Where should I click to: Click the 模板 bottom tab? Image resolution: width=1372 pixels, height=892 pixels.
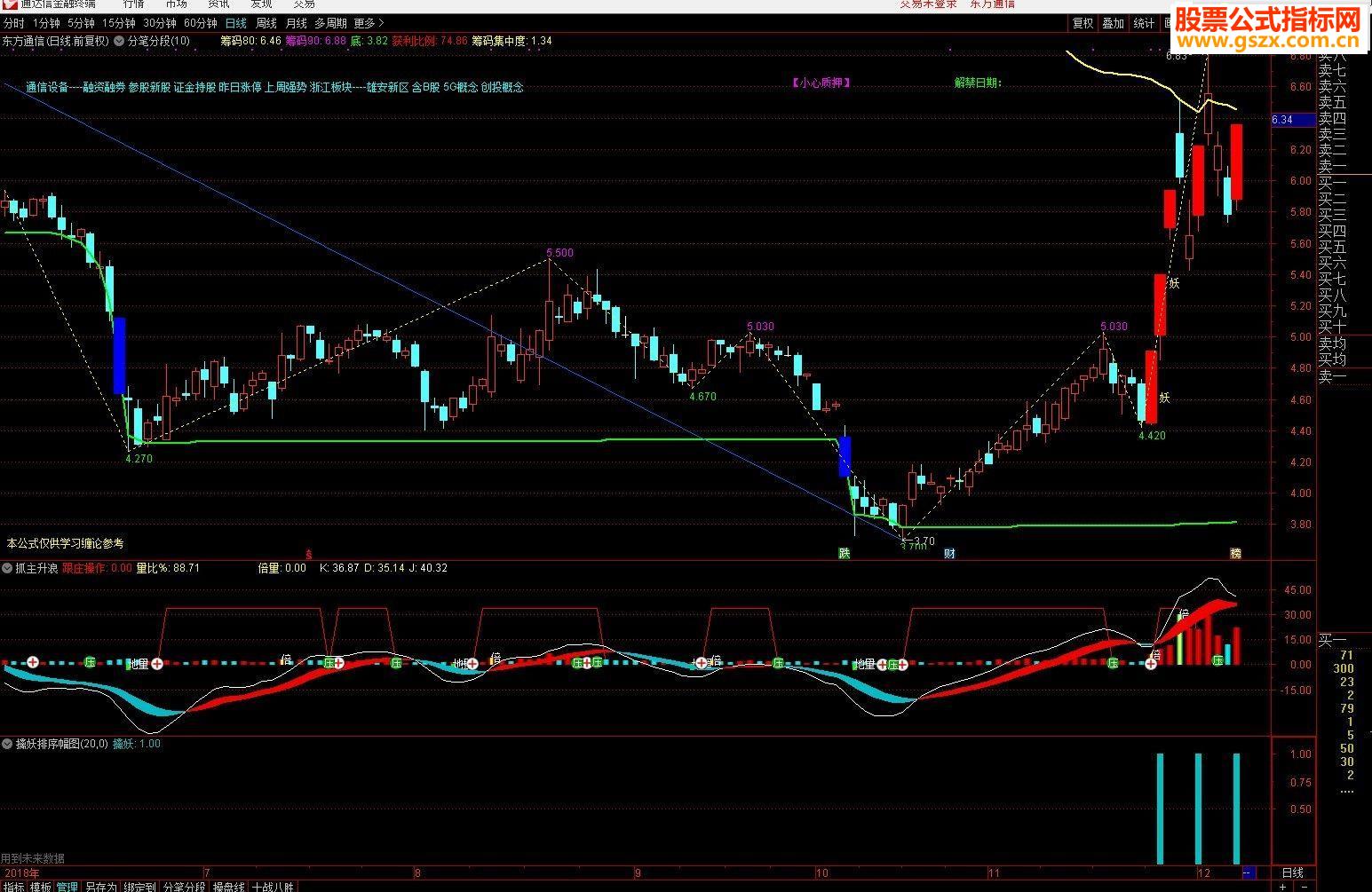click(41, 886)
